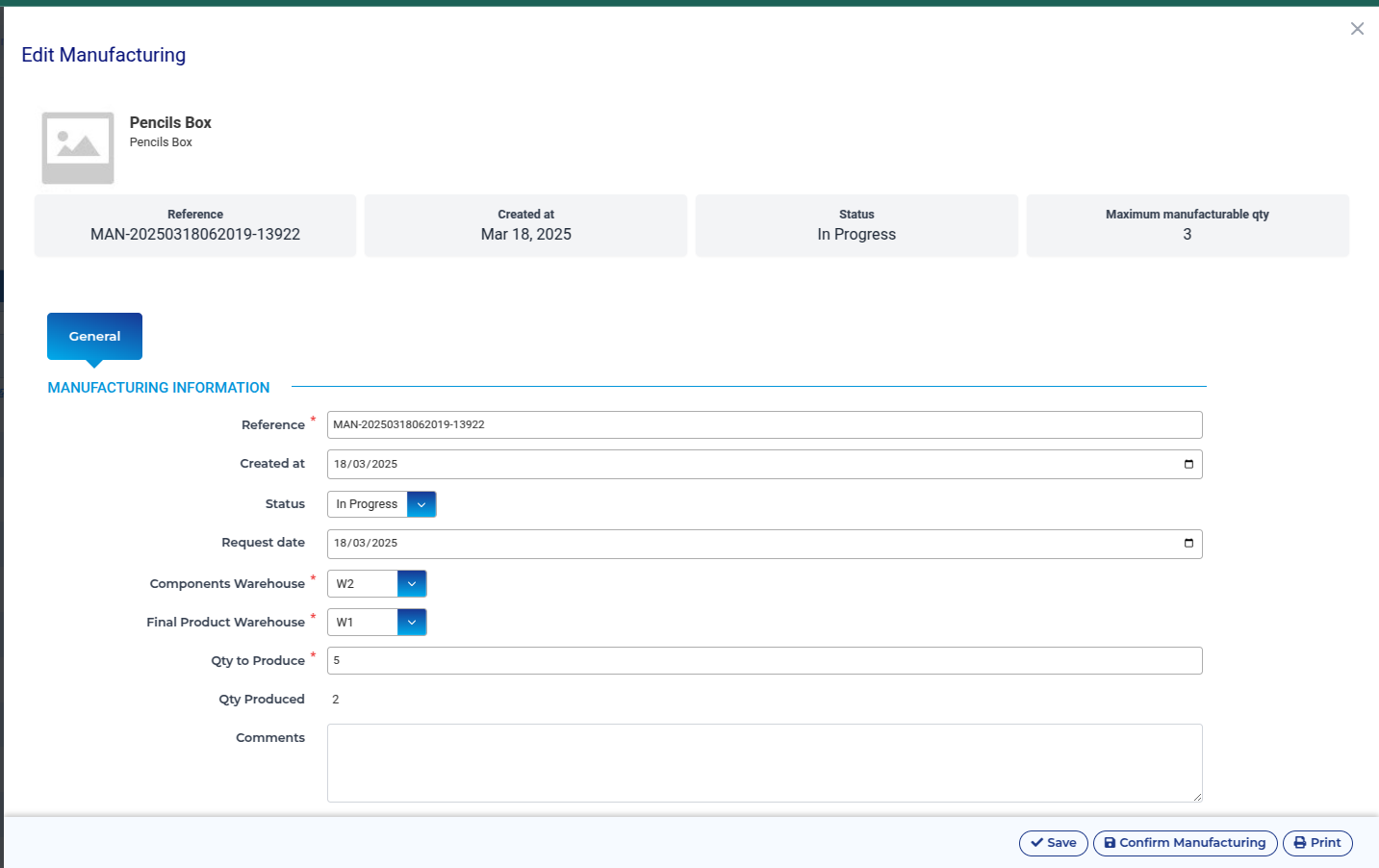Click the Pencils Box product image placeholder
1379x868 pixels.
click(78, 148)
